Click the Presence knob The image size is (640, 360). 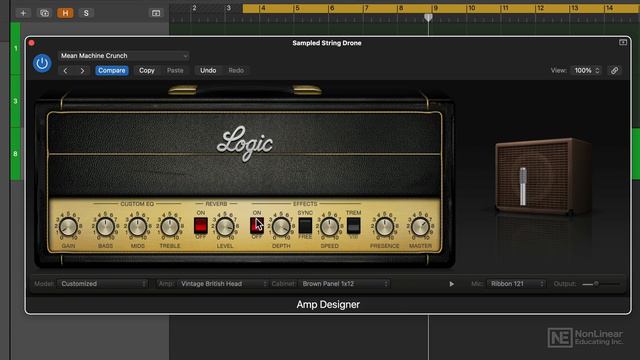coord(384,227)
